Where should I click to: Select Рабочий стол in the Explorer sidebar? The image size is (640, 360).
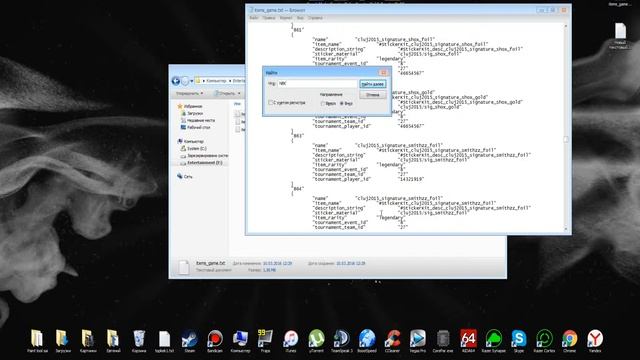pyautogui.click(x=196, y=127)
